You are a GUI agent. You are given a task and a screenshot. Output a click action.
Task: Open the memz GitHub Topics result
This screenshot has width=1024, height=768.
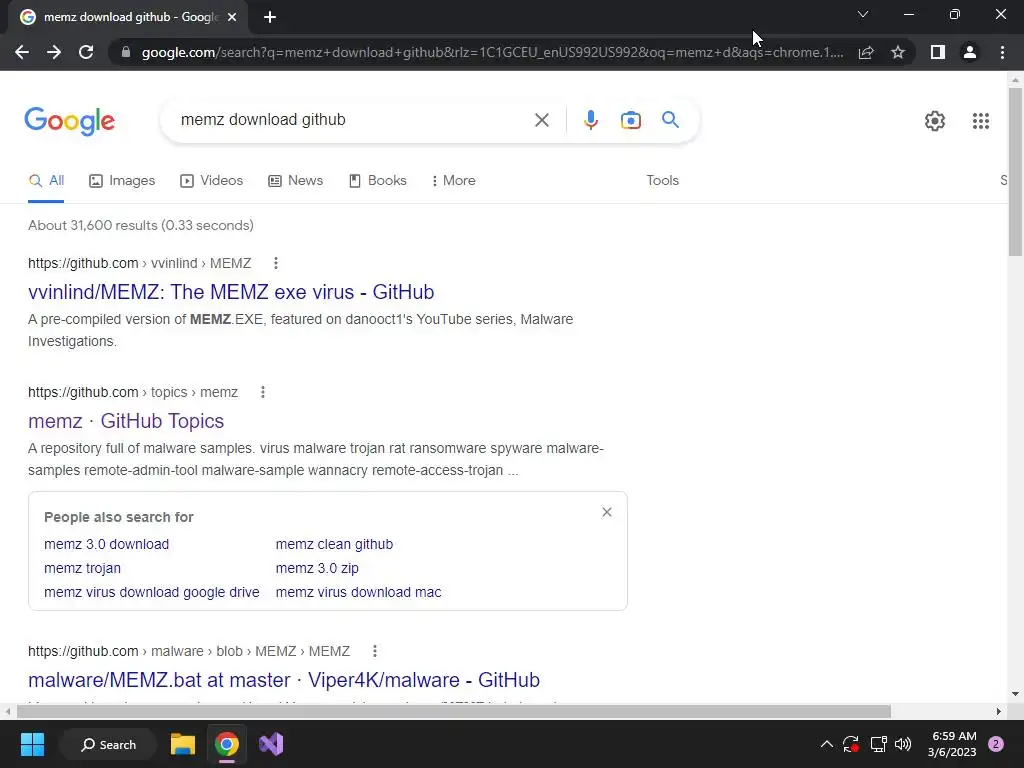(126, 421)
